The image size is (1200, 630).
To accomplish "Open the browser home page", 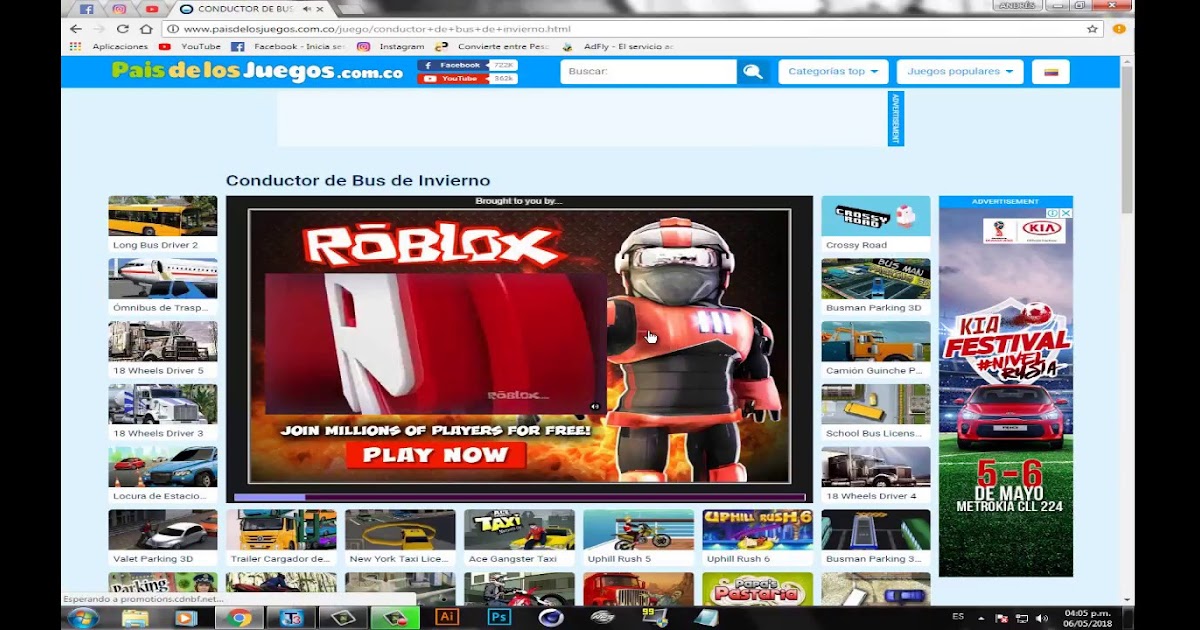I will (146, 29).
